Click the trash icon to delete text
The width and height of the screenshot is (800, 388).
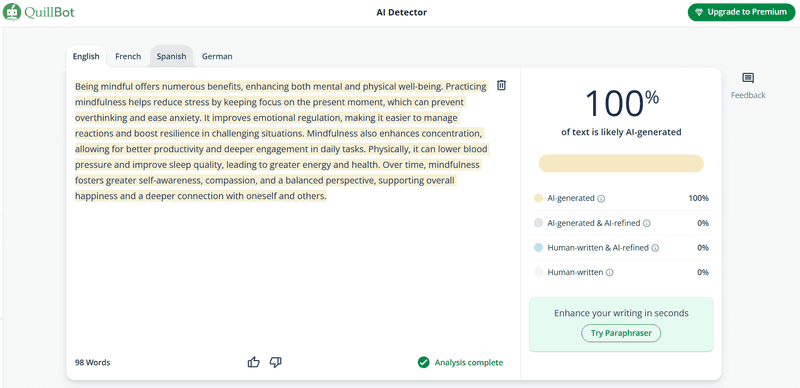(x=502, y=85)
